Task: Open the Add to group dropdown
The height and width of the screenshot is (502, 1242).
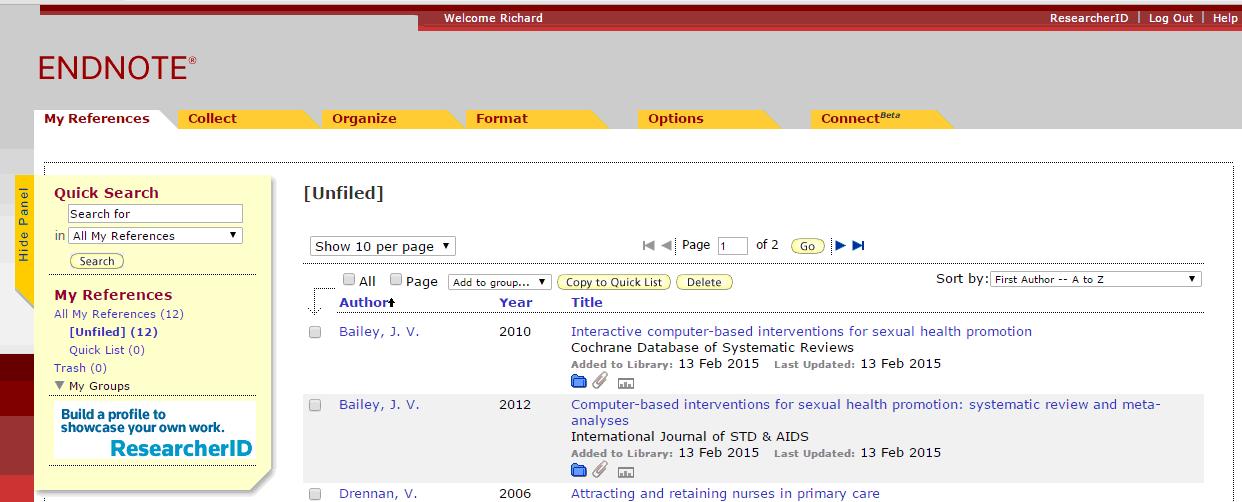Action: (499, 282)
